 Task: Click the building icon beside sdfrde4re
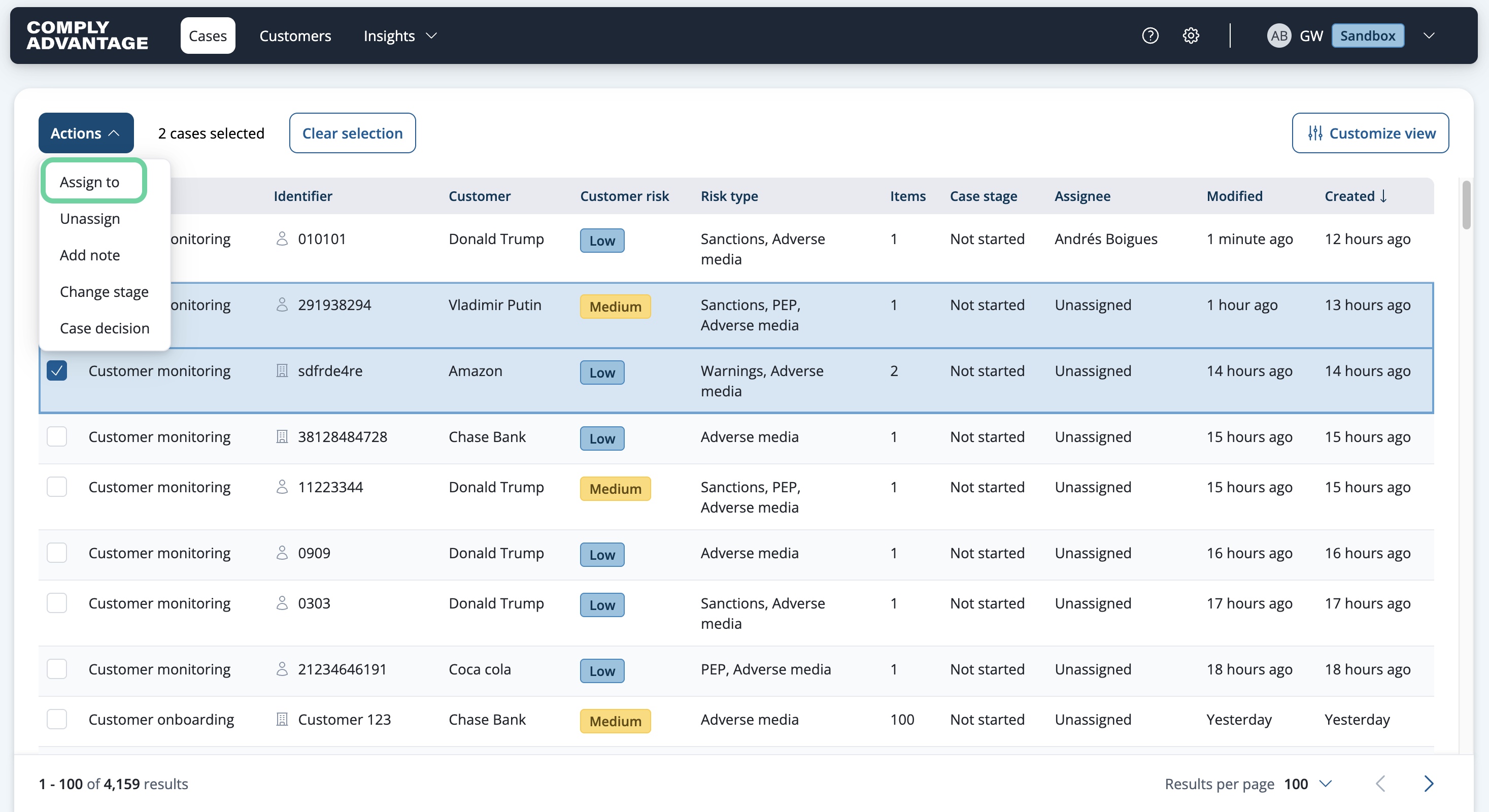coord(282,370)
